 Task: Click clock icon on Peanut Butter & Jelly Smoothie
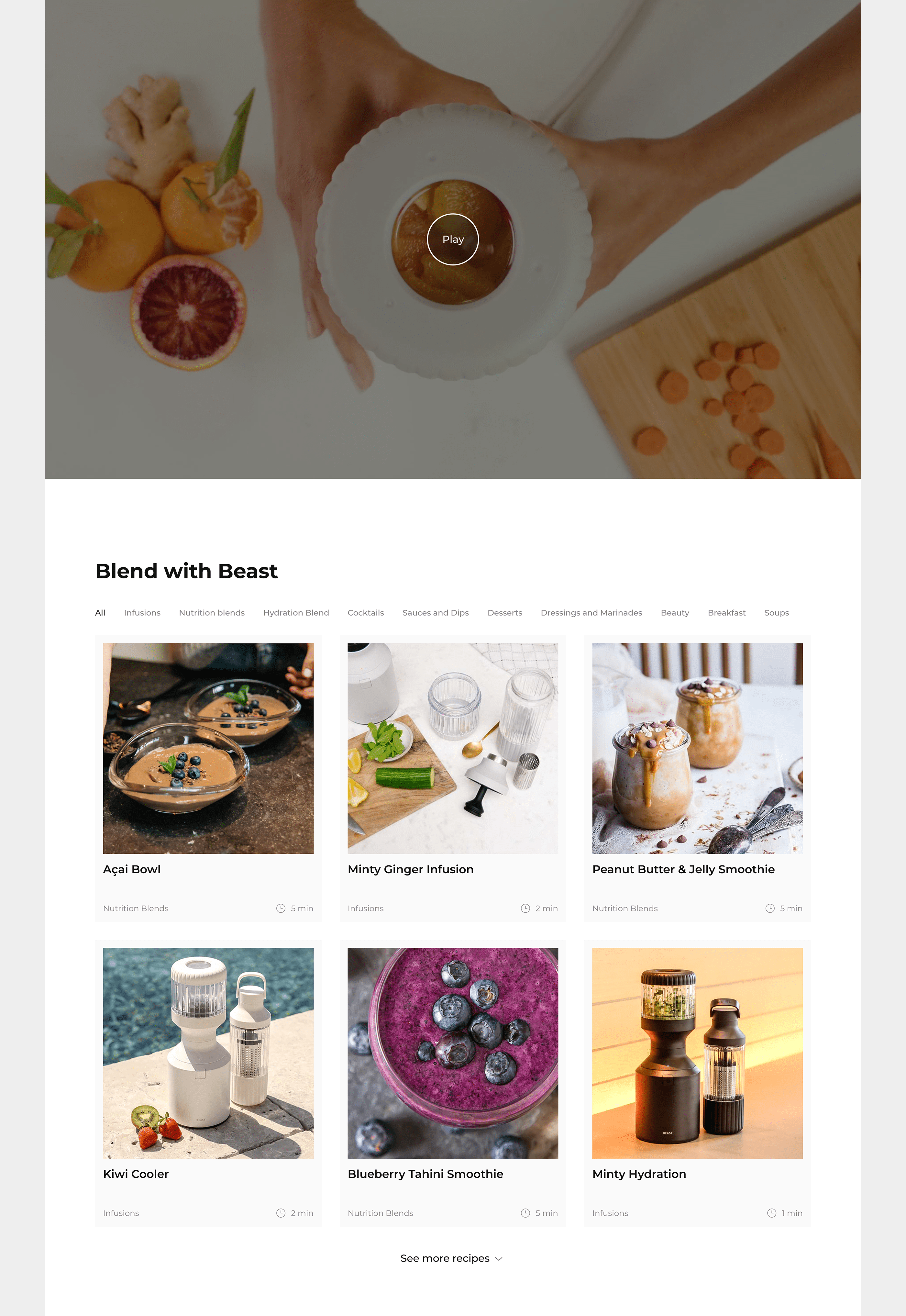click(770, 908)
